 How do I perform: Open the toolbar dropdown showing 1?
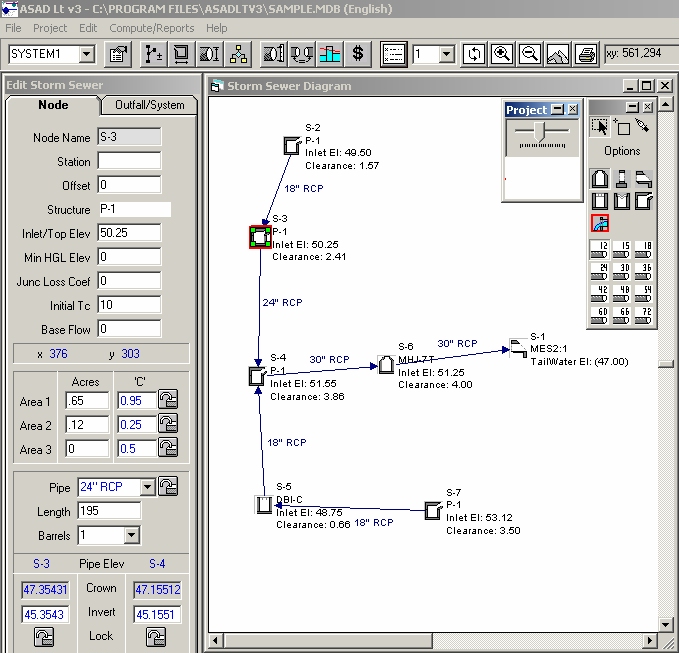click(x=446, y=55)
